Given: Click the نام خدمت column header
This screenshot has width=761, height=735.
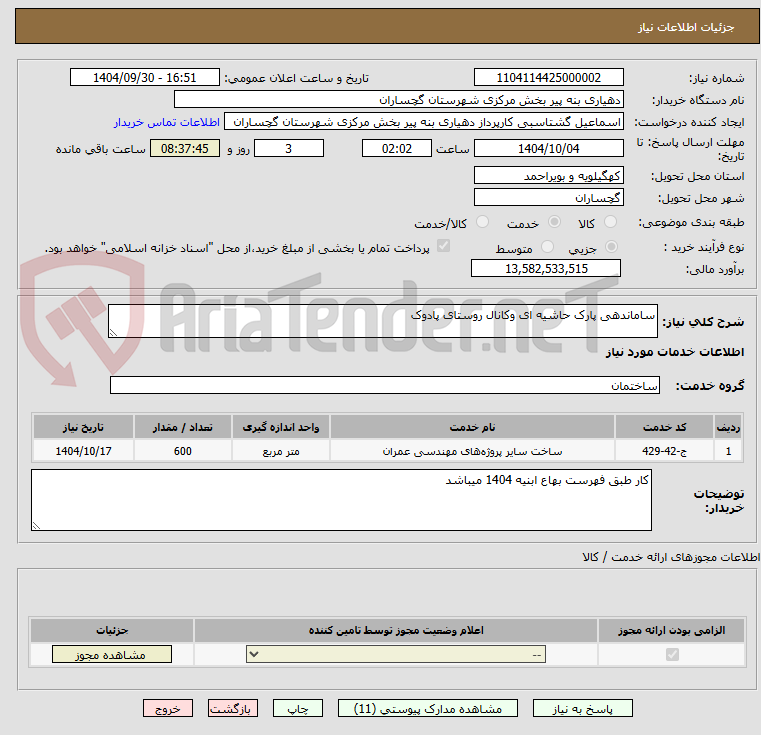Looking at the screenshot, I should point(472,427).
